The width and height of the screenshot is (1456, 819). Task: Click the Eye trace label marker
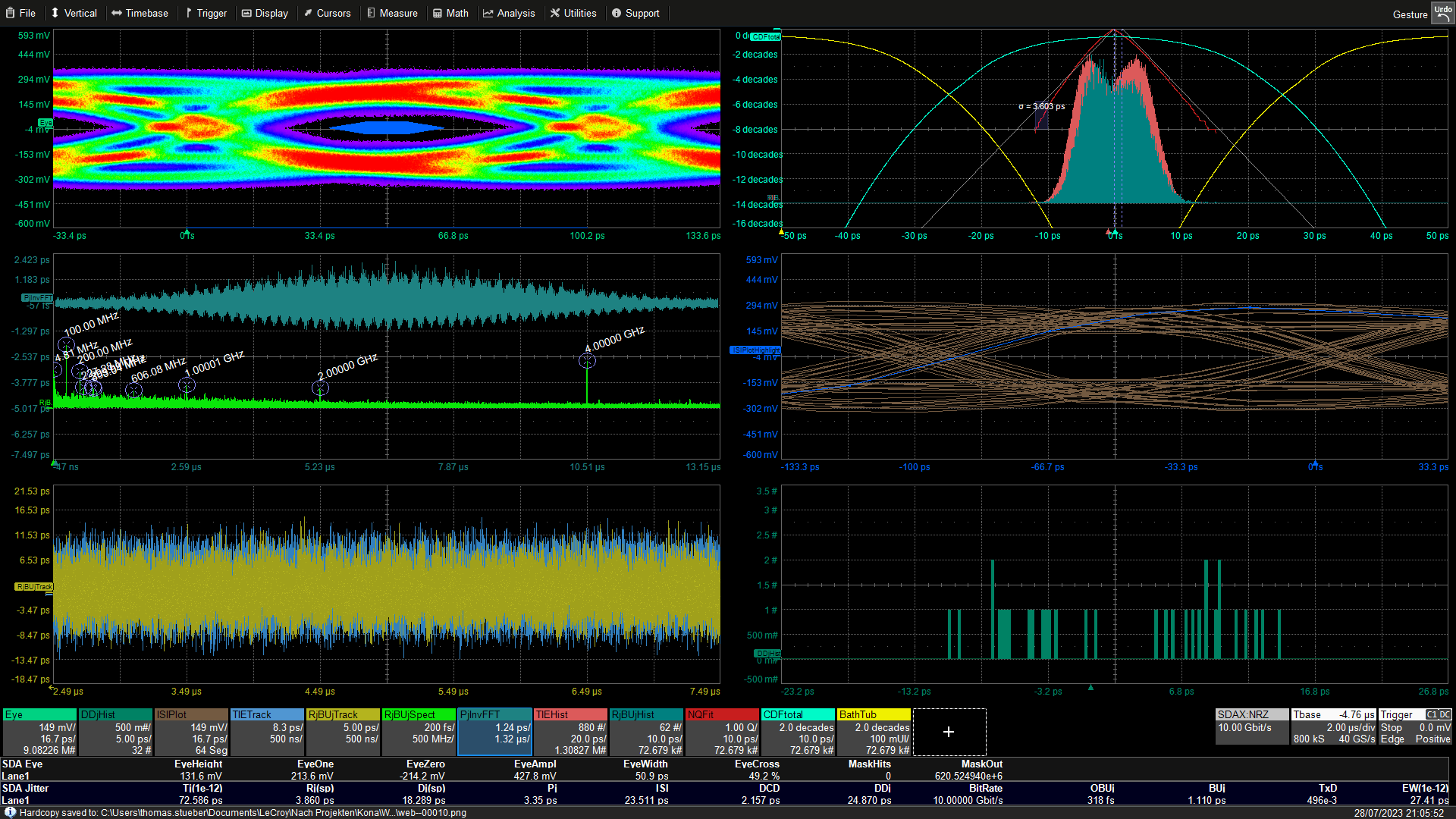point(45,123)
